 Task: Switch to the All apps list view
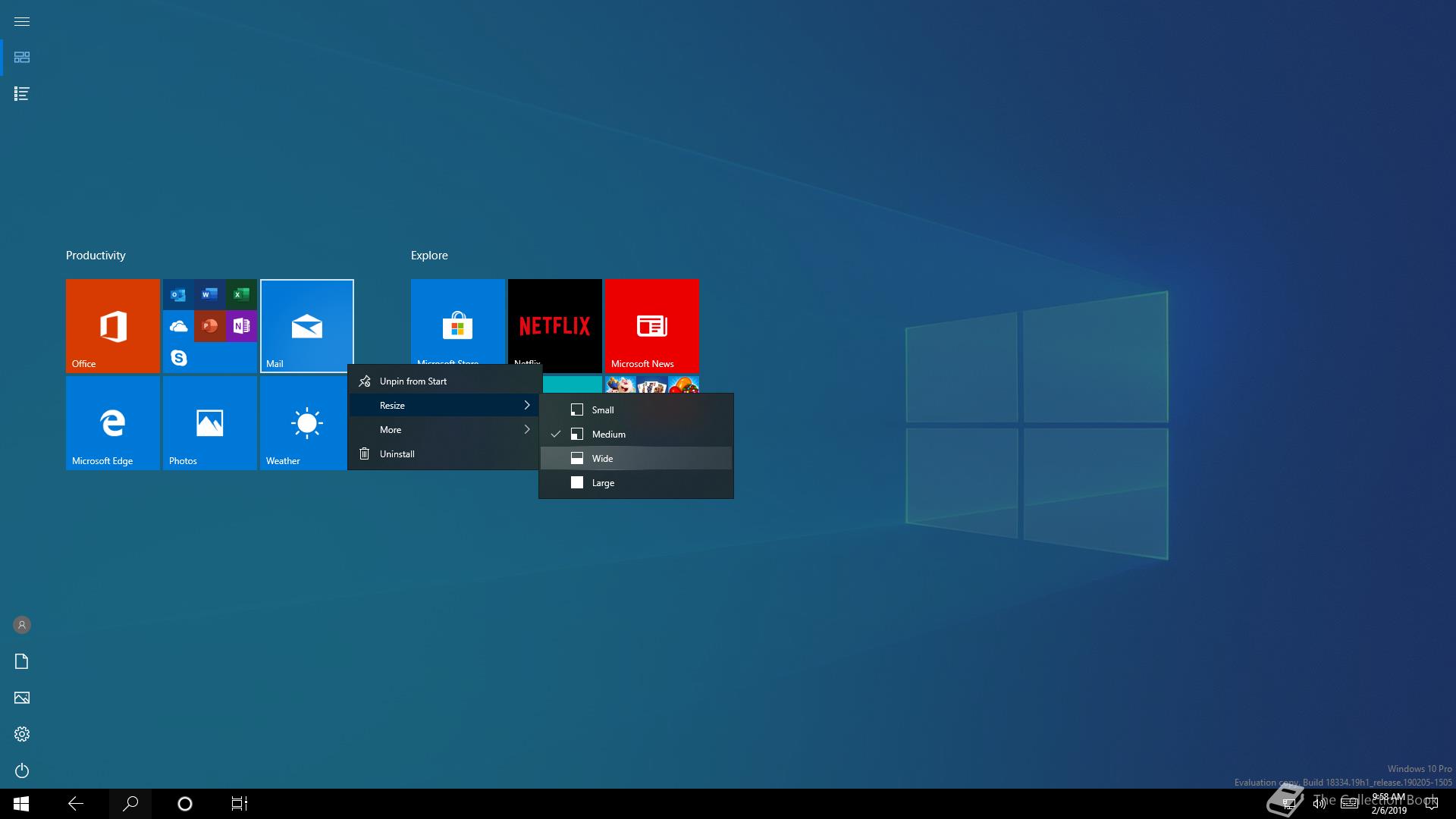[x=22, y=94]
